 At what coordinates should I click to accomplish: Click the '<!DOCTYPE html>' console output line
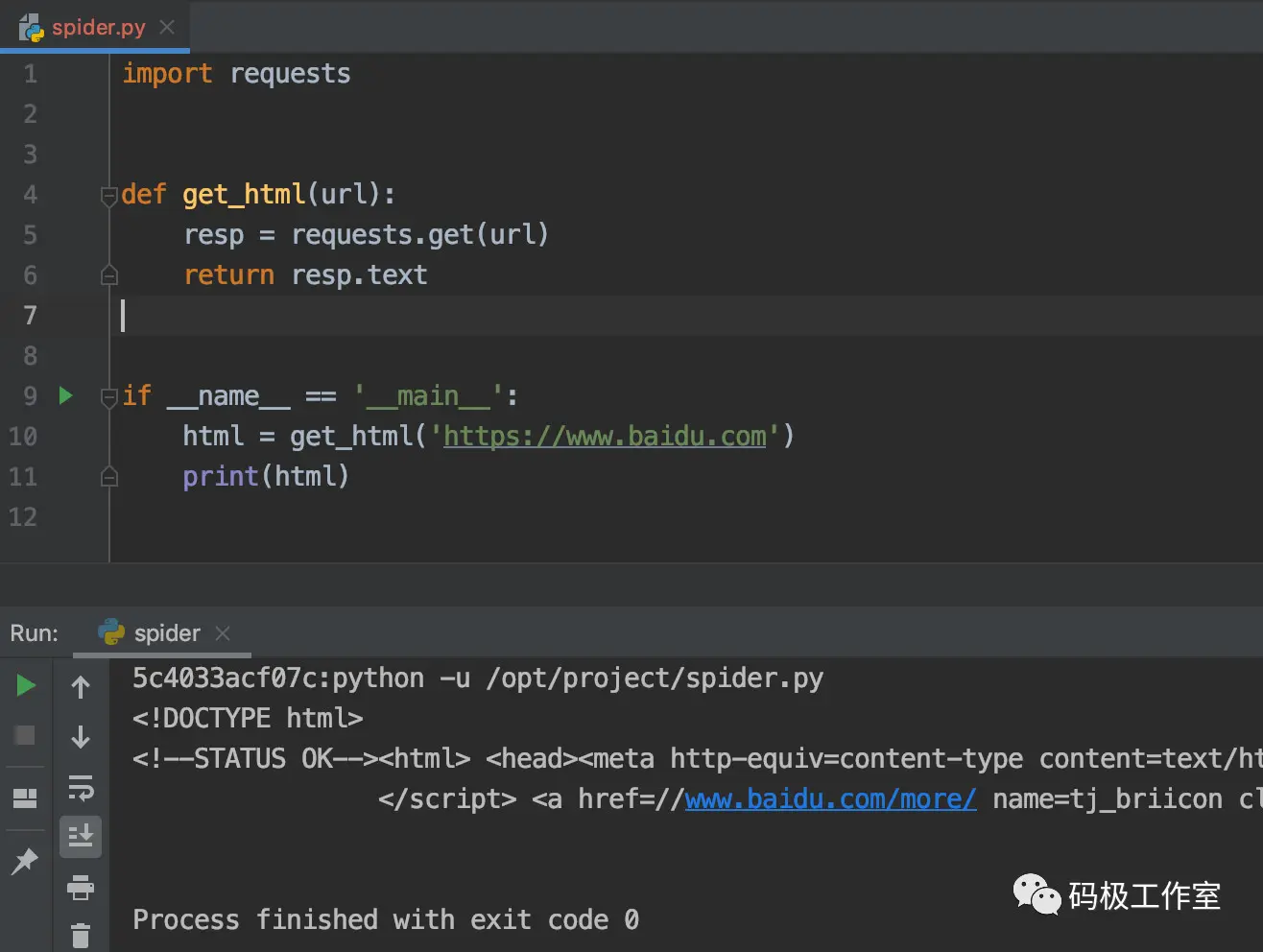pyautogui.click(x=248, y=718)
